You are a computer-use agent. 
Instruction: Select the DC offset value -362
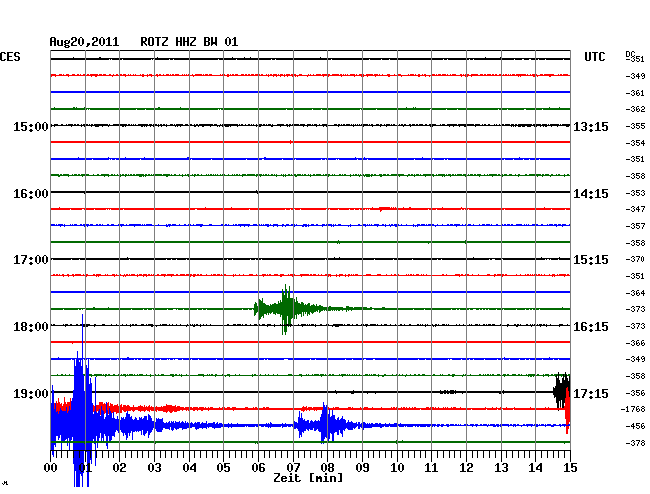coord(635,109)
